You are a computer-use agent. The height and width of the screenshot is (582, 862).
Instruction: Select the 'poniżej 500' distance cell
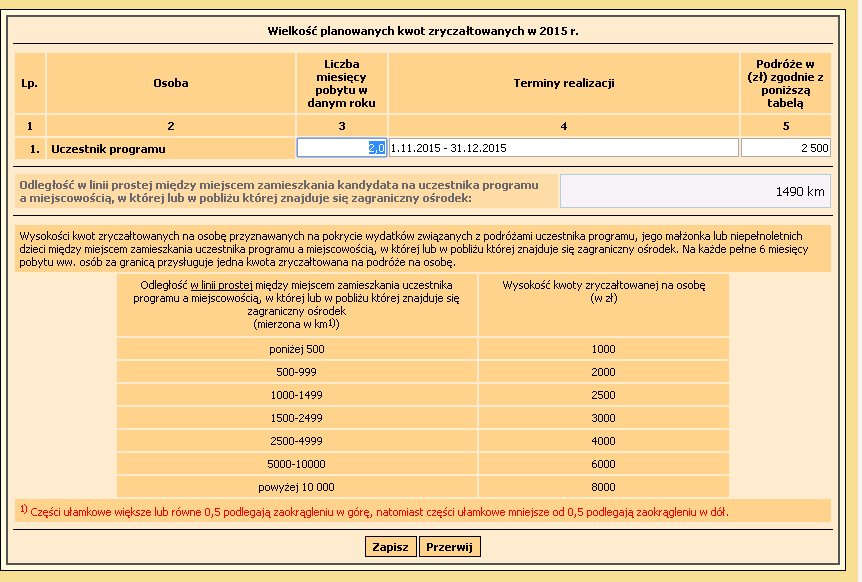pos(297,349)
